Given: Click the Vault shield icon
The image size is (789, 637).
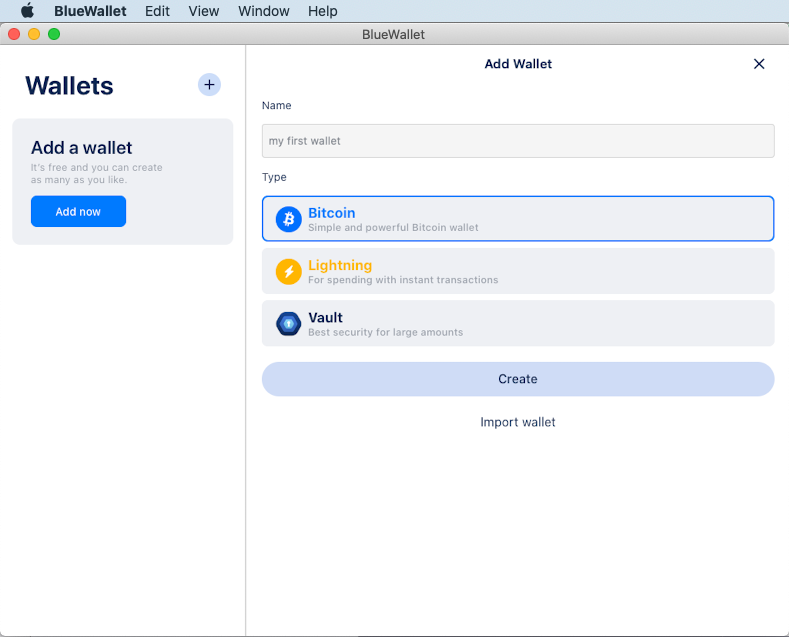Looking at the screenshot, I should pos(289,324).
